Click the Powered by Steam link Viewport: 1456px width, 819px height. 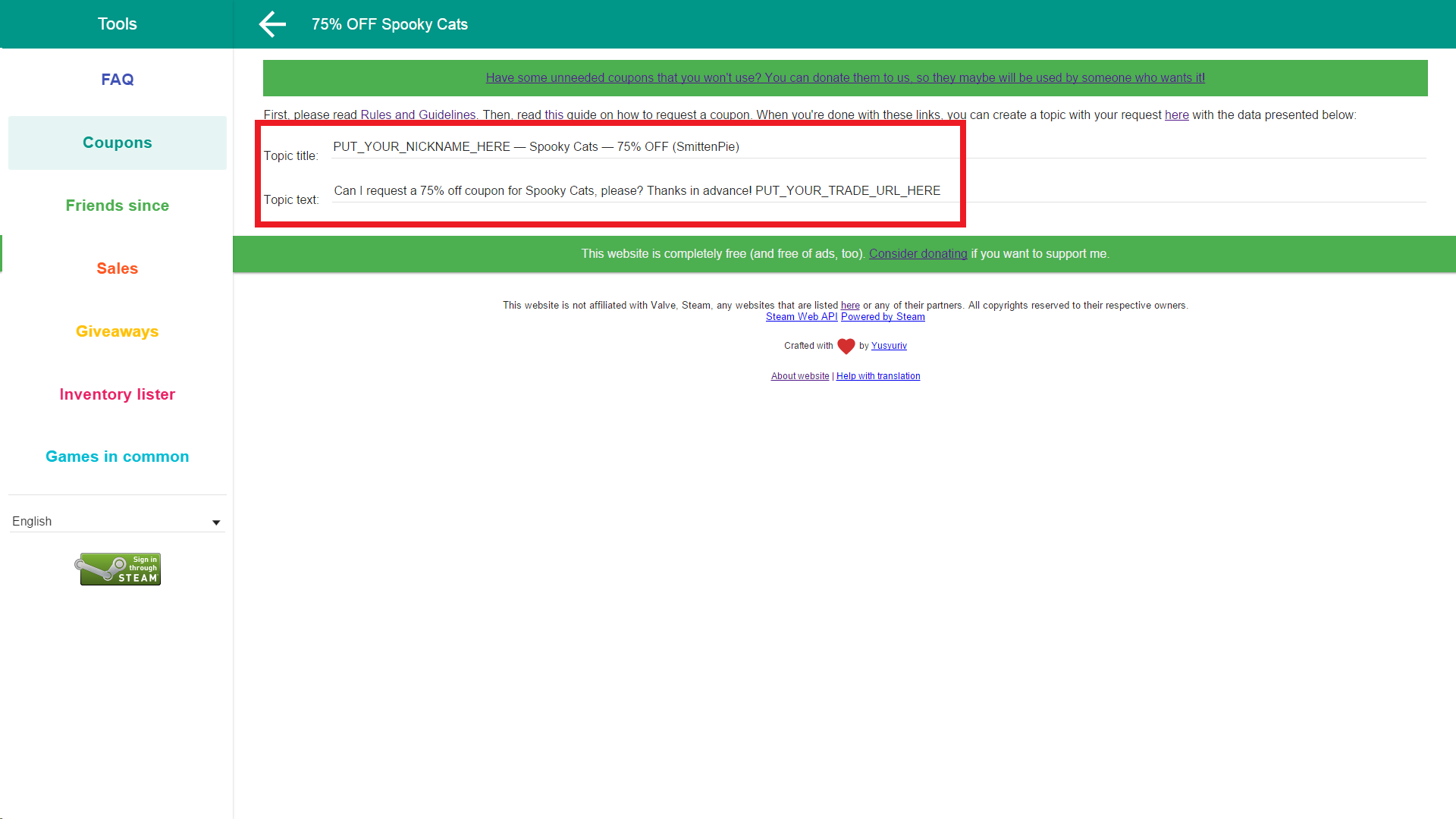(883, 317)
